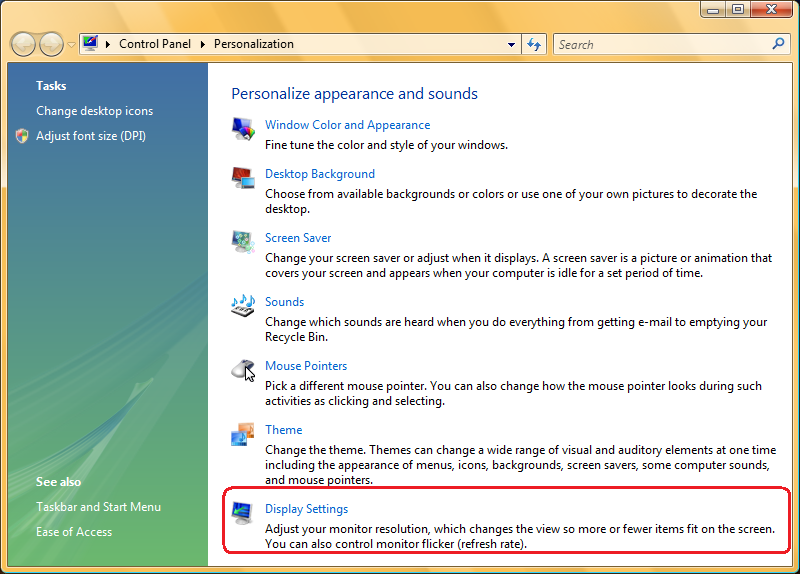800x574 pixels.
Task: Open the Screen Saver link
Action: (298, 238)
